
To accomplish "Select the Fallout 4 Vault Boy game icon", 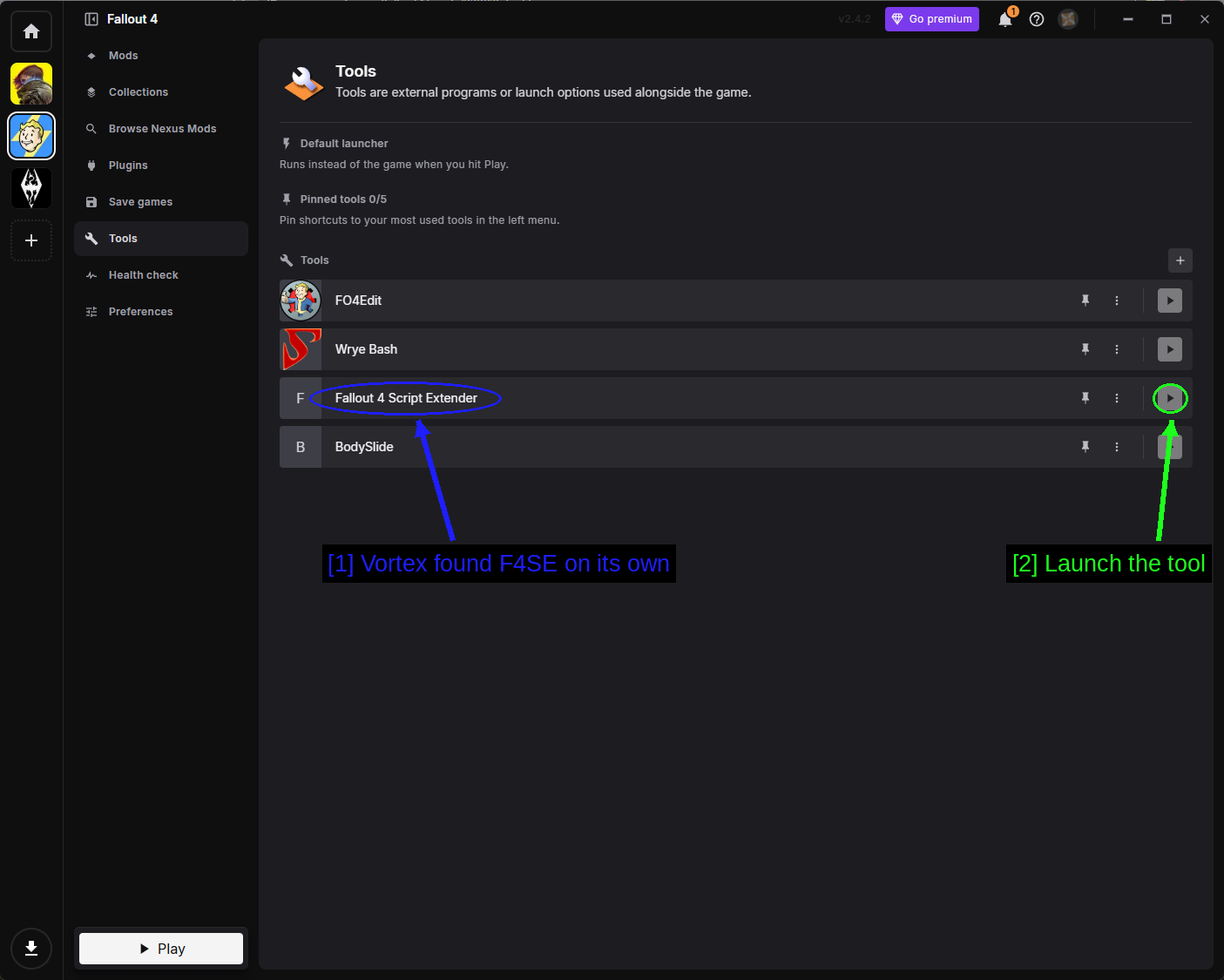I will [x=31, y=136].
